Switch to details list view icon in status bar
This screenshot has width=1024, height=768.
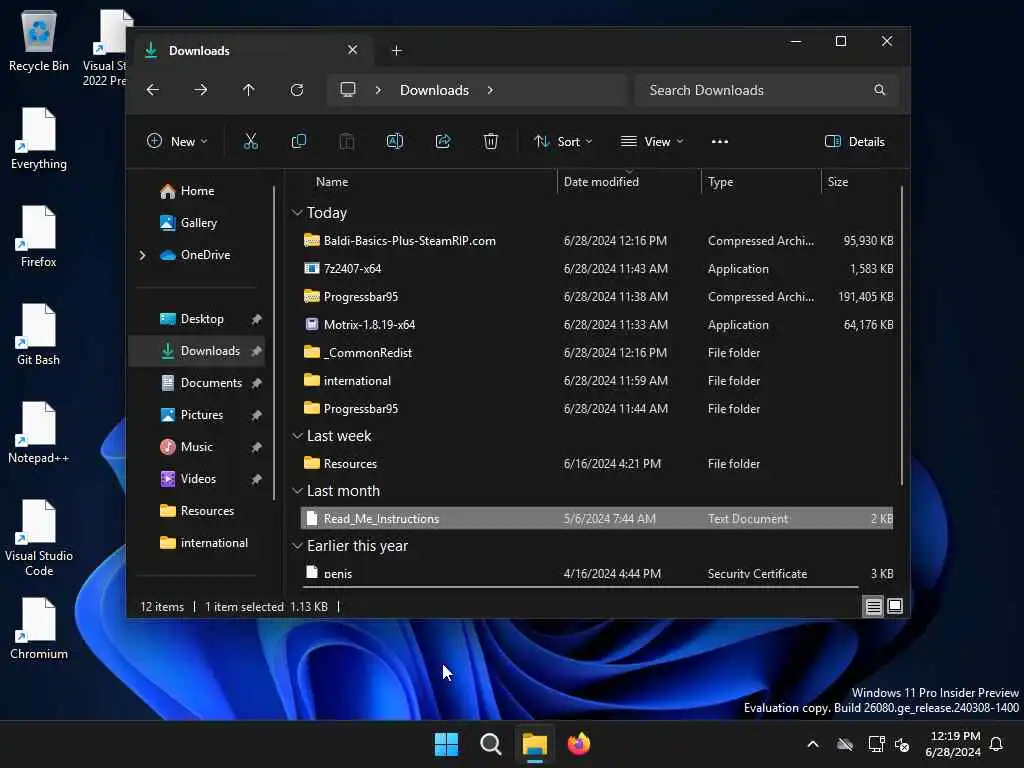873,607
